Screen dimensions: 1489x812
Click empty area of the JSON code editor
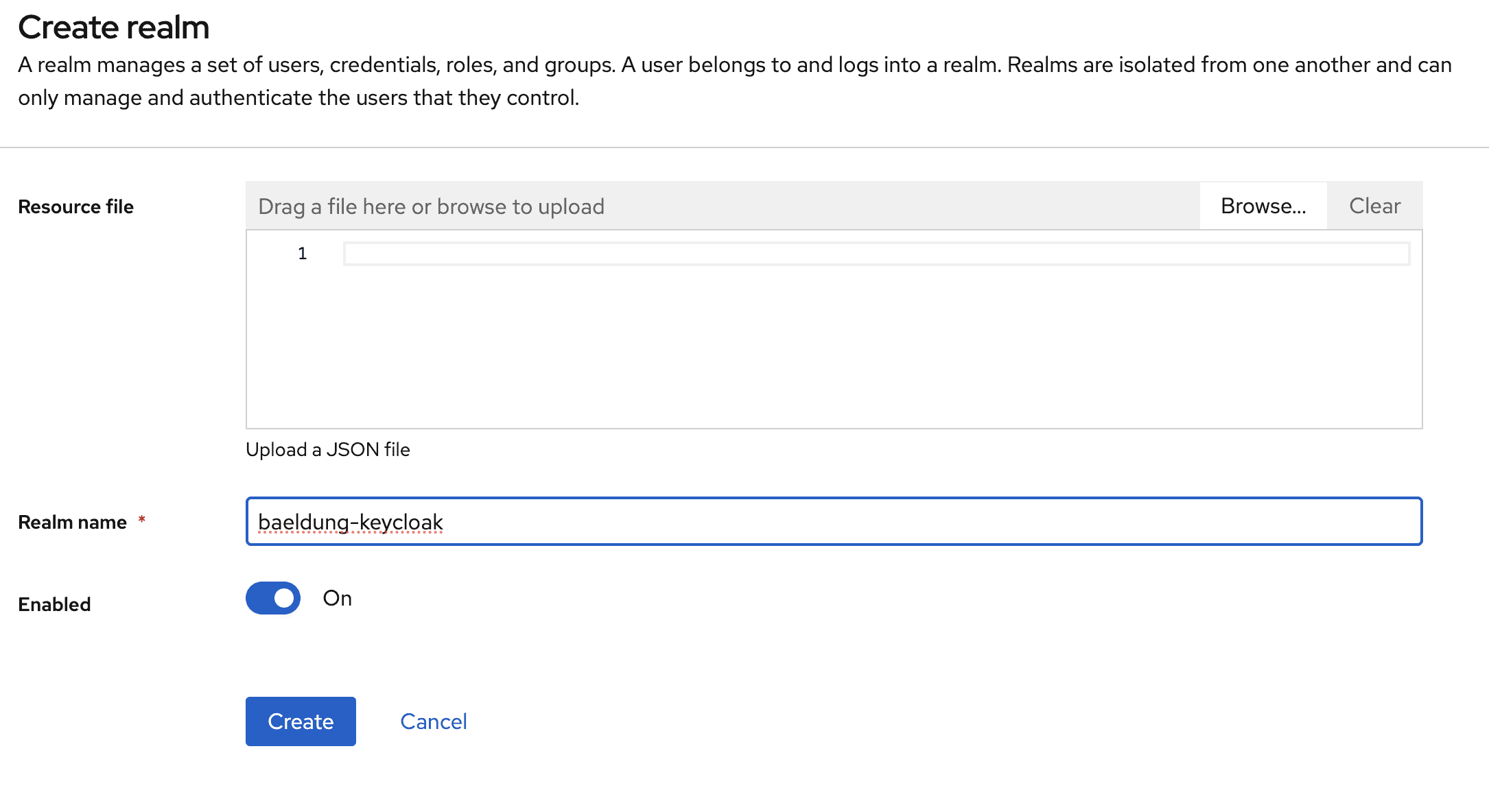[833, 350]
